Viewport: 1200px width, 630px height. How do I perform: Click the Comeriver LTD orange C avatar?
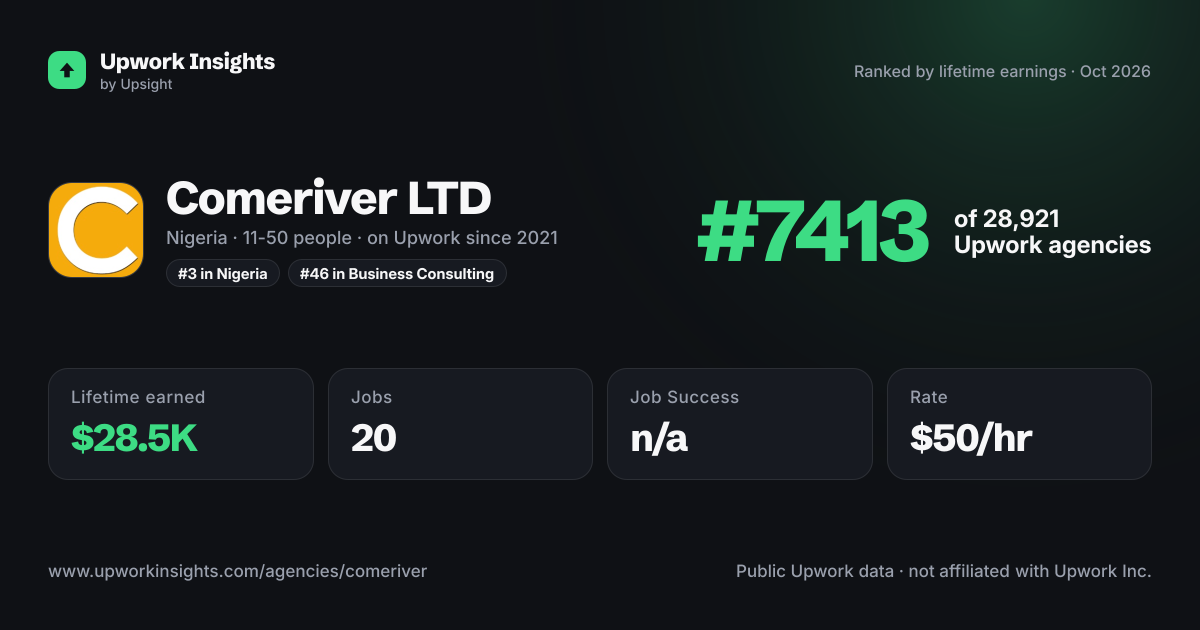click(96, 230)
